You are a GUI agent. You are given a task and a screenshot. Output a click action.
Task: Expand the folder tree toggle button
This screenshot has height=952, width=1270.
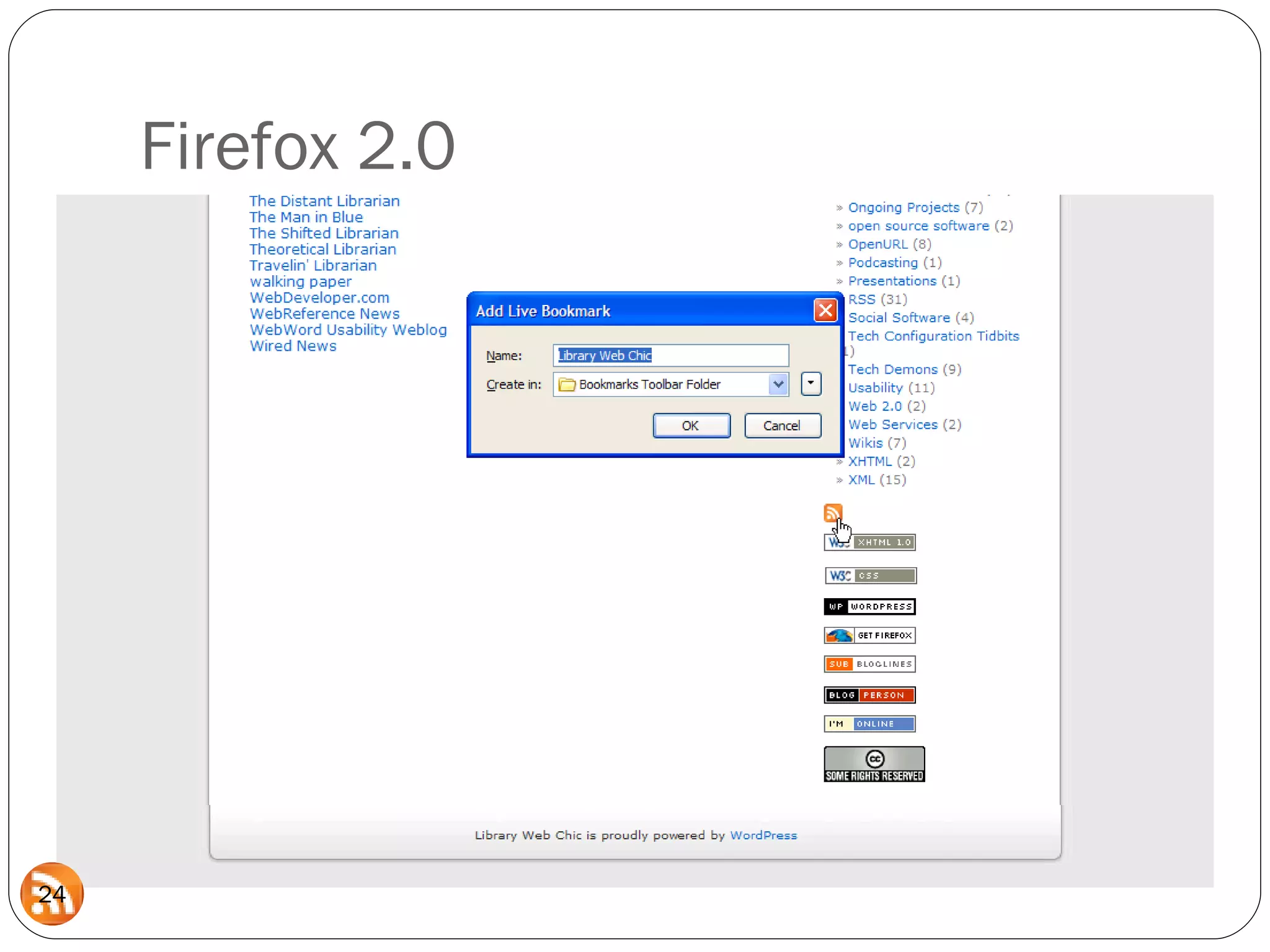(811, 384)
